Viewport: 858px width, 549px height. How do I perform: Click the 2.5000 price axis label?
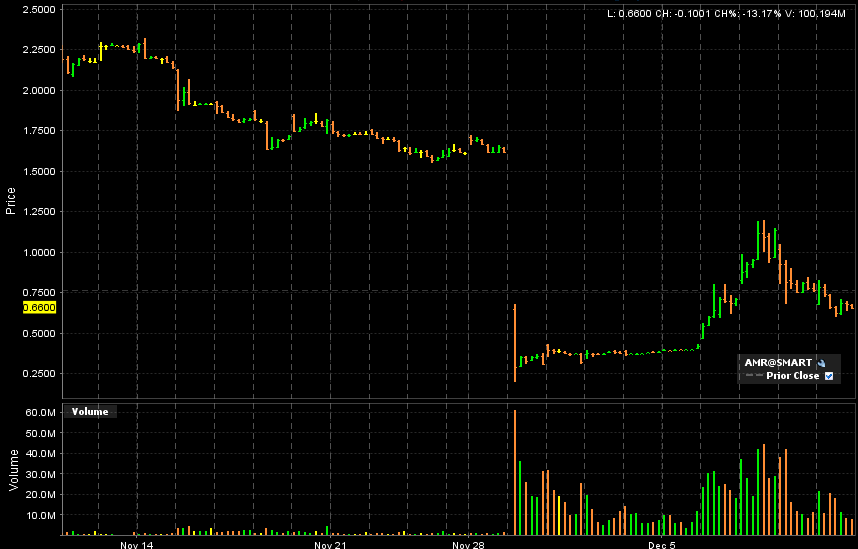click(39, 10)
